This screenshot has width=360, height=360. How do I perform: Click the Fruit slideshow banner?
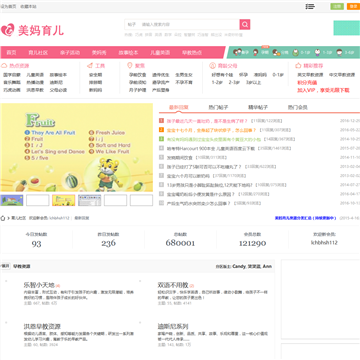tap(77, 147)
